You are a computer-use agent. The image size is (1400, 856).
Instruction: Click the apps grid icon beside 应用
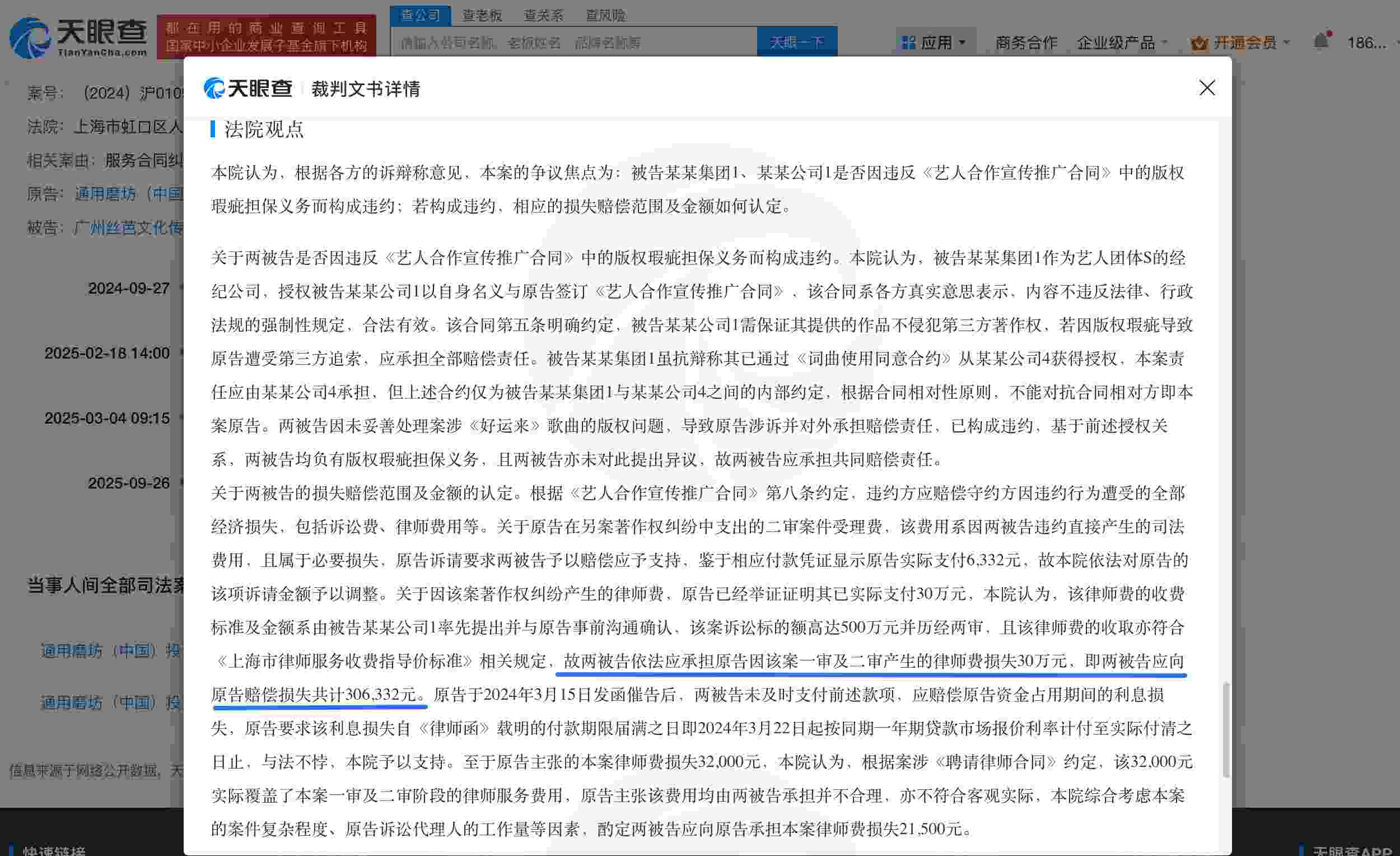click(907, 41)
